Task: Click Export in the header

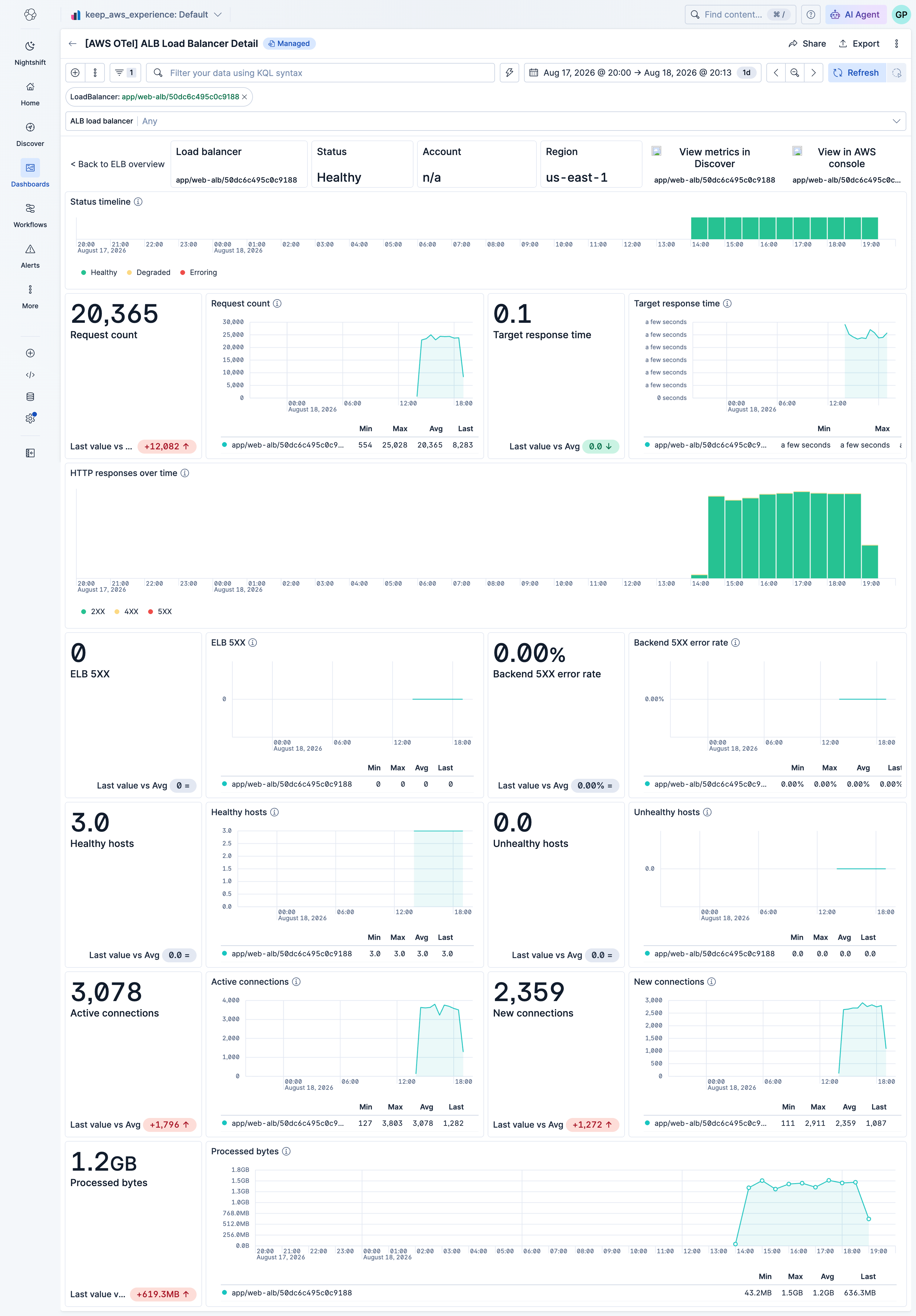Action: (859, 44)
